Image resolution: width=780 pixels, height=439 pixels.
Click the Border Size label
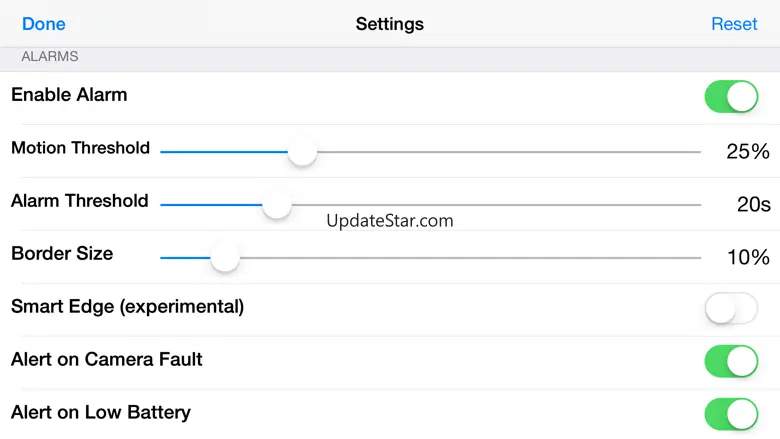coord(62,254)
